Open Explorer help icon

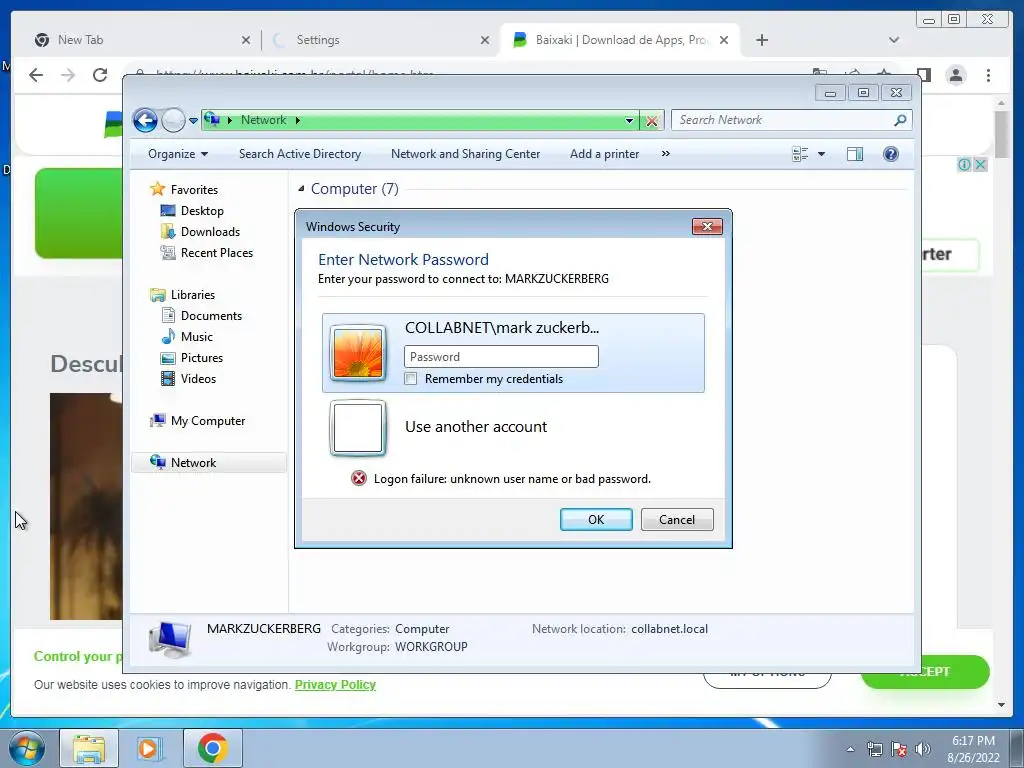[x=891, y=154]
